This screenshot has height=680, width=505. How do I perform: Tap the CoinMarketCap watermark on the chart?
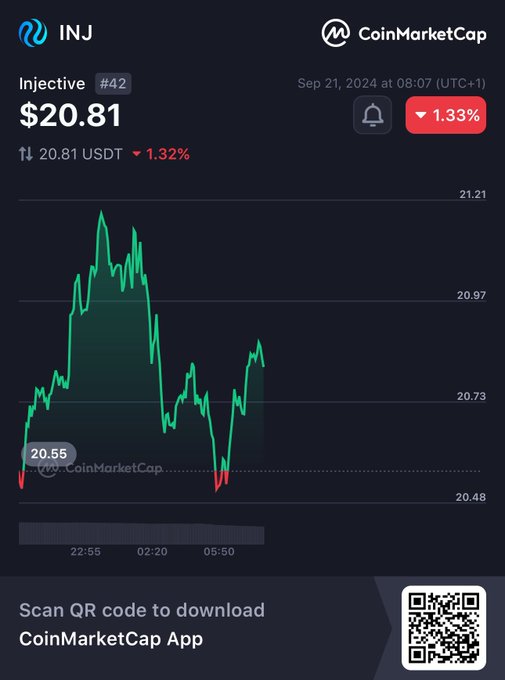click(100, 468)
